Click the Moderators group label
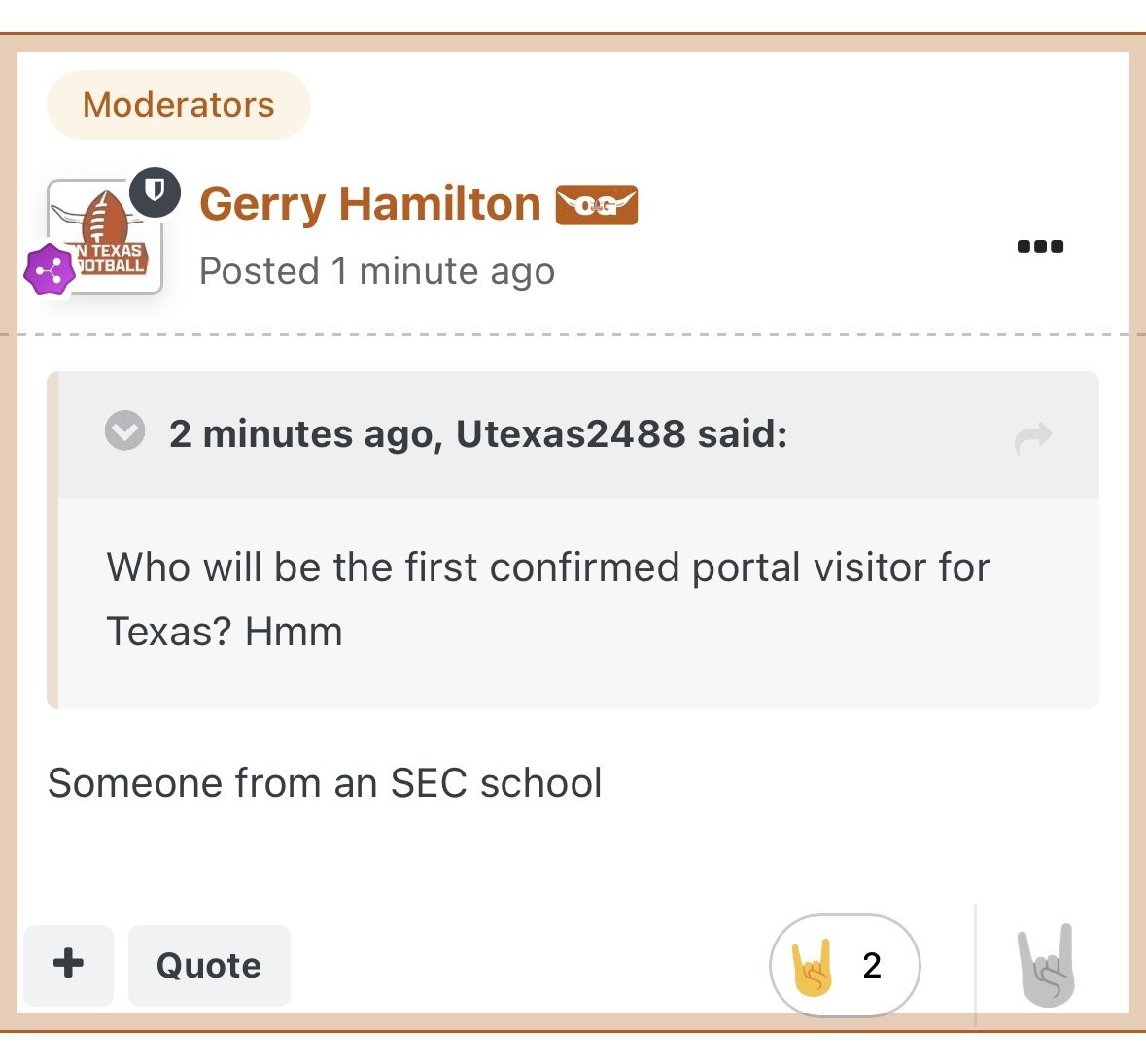Image resolution: width=1146 pixels, height=1064 pixels. 179,105
